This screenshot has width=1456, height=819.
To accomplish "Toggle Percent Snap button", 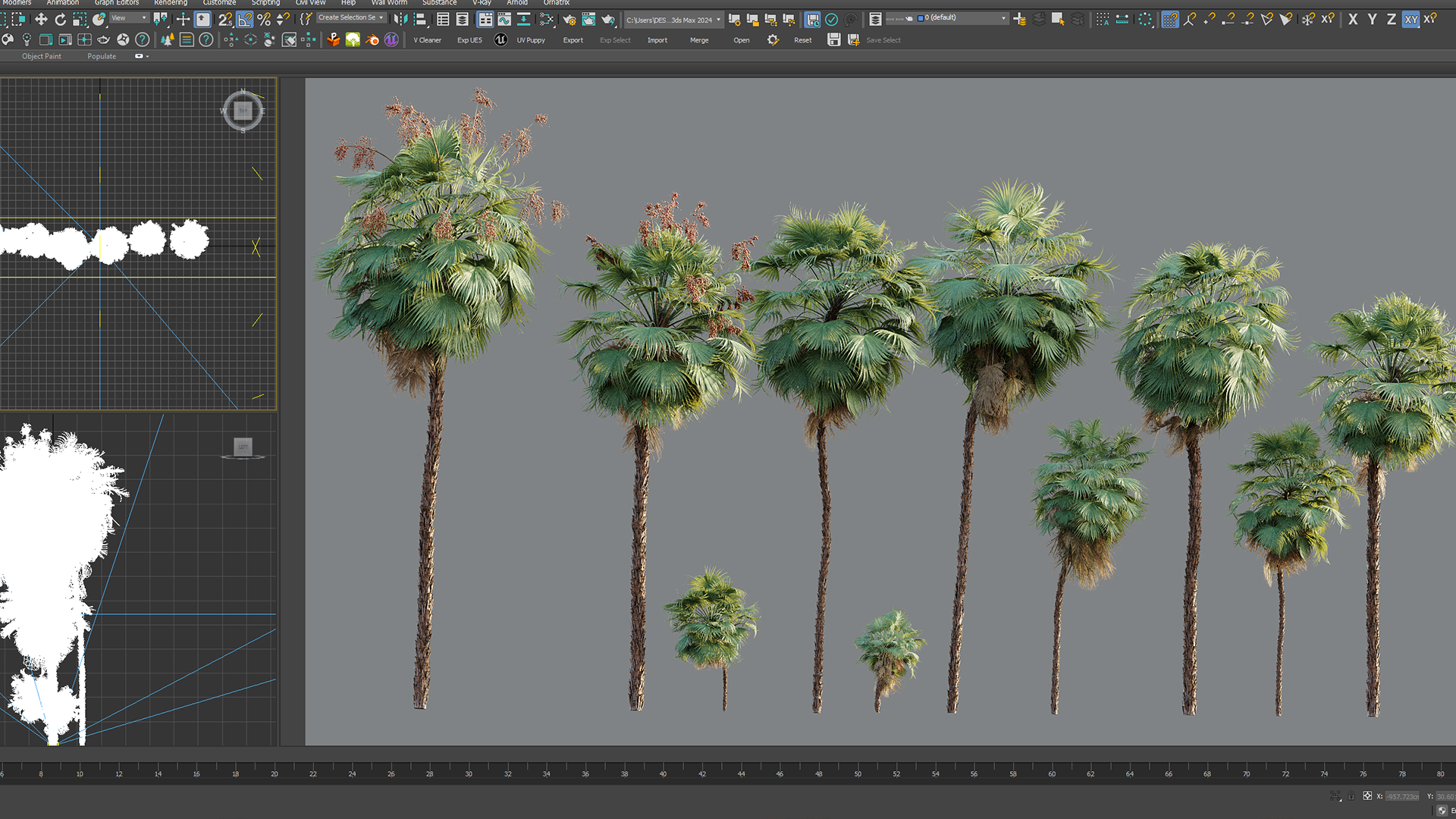I will [264, 19].
